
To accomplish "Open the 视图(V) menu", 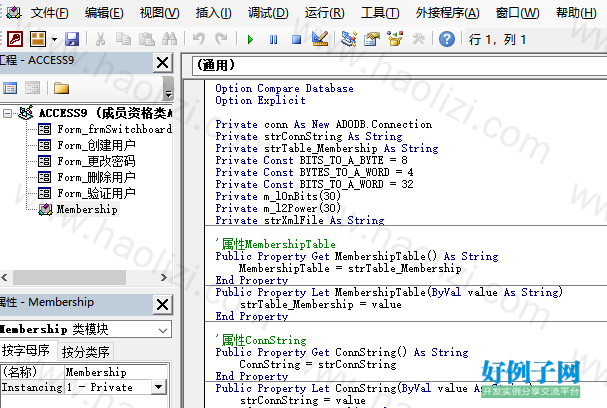I will pos(159,13).
